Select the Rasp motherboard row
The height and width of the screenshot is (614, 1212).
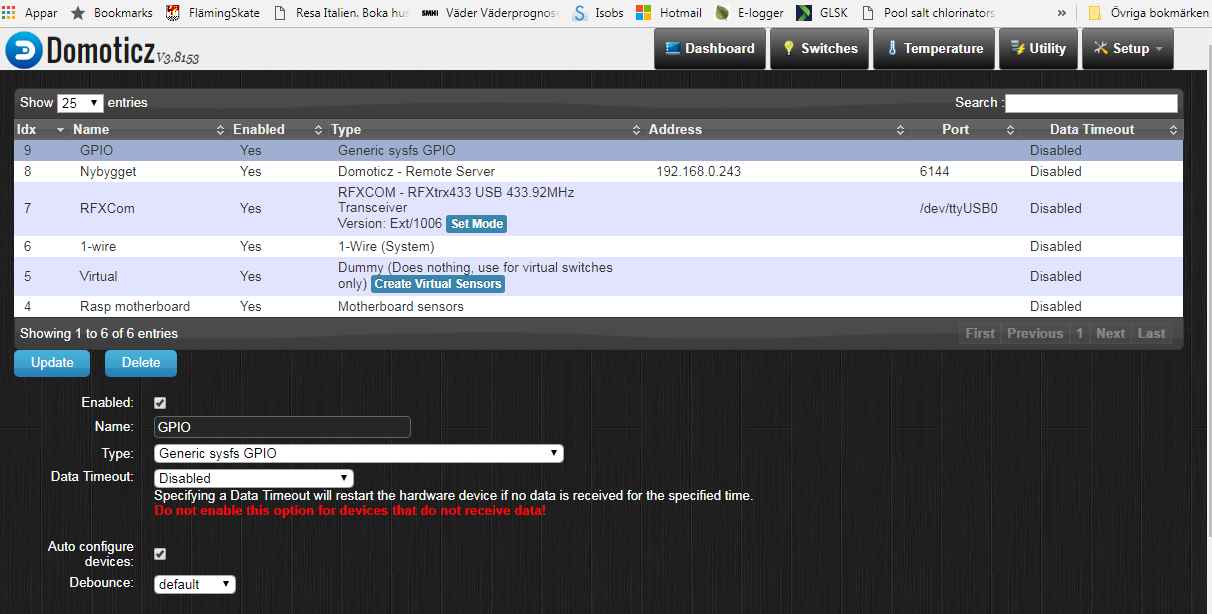pyautogui.click(x=598, y=306)
